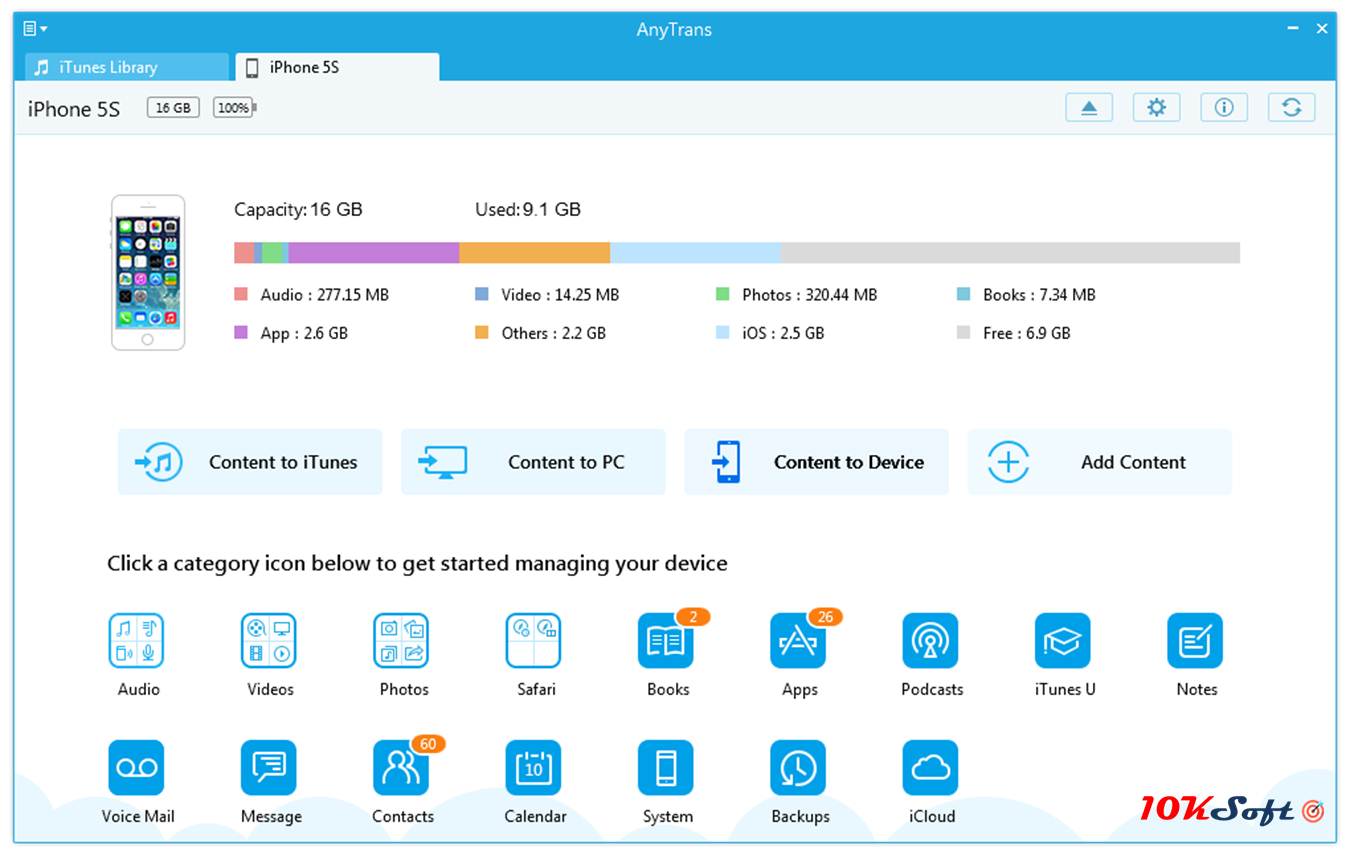Click Add Content
The height and width of the screenshot is (855, 1350).
(1099, 462)
